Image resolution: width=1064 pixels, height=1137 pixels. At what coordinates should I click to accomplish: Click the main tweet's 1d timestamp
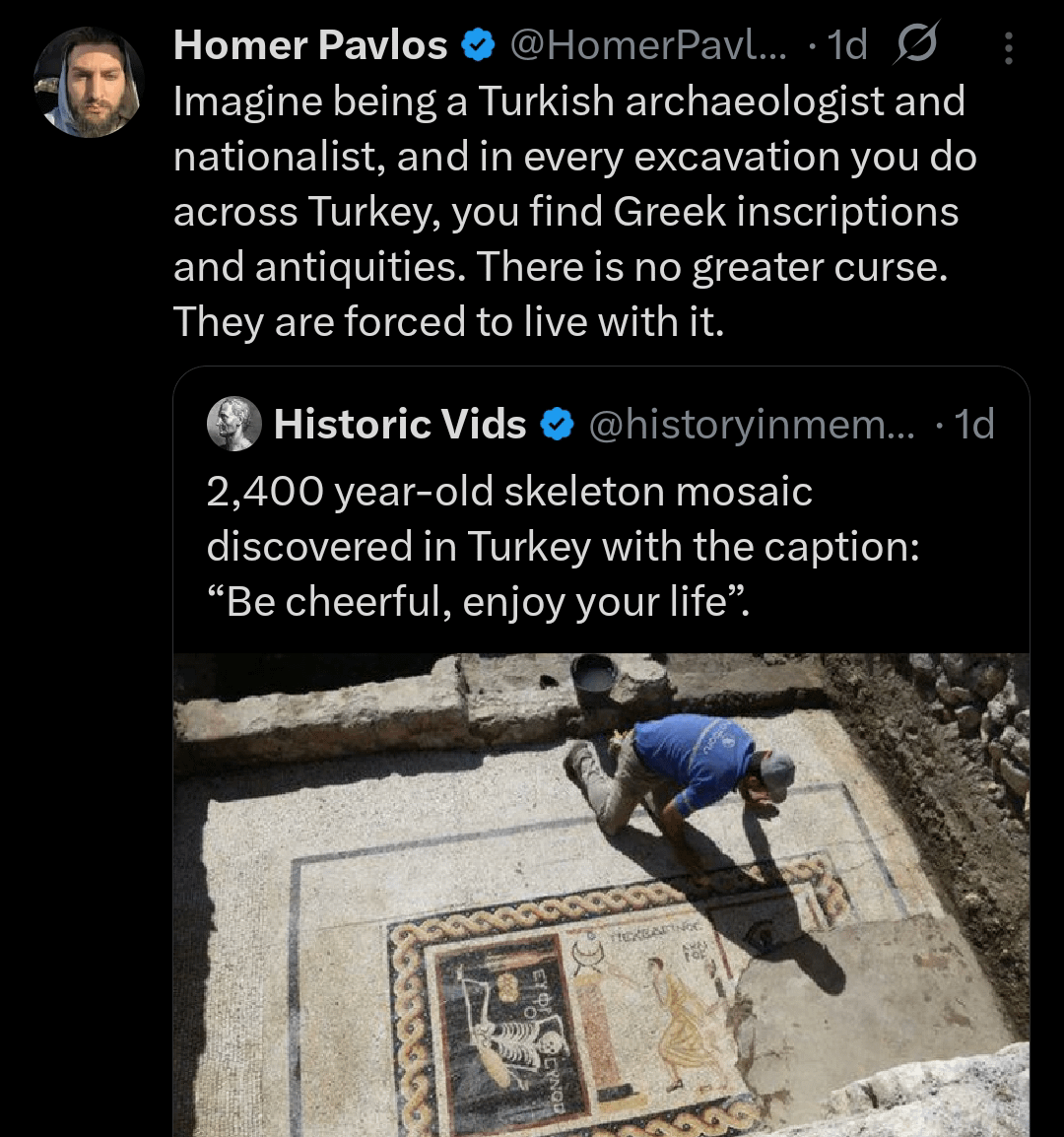[847, 45]
